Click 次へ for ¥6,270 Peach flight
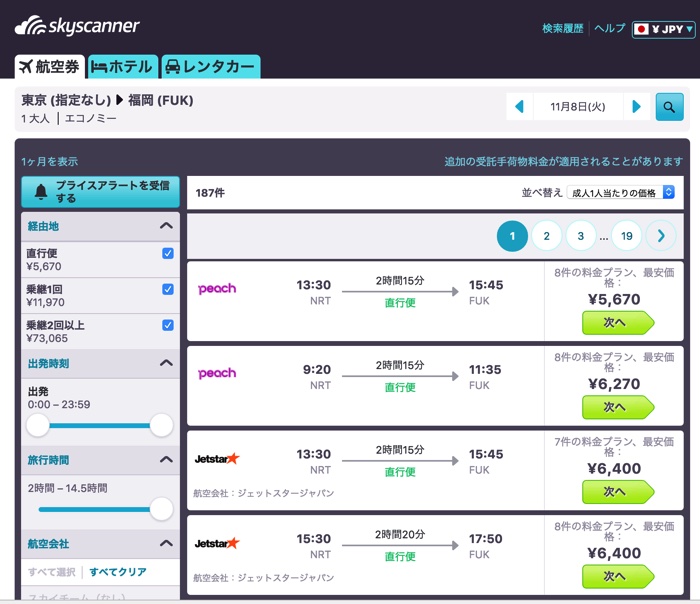 pos(618,407)
